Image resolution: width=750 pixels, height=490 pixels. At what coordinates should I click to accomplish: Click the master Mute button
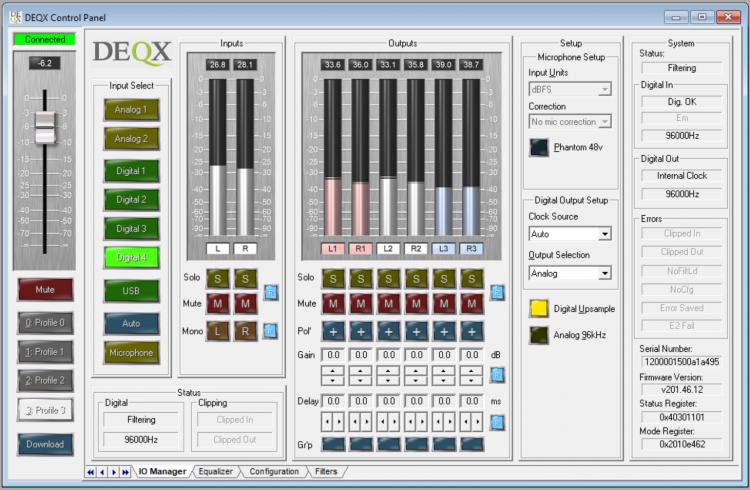coord(45,290)
